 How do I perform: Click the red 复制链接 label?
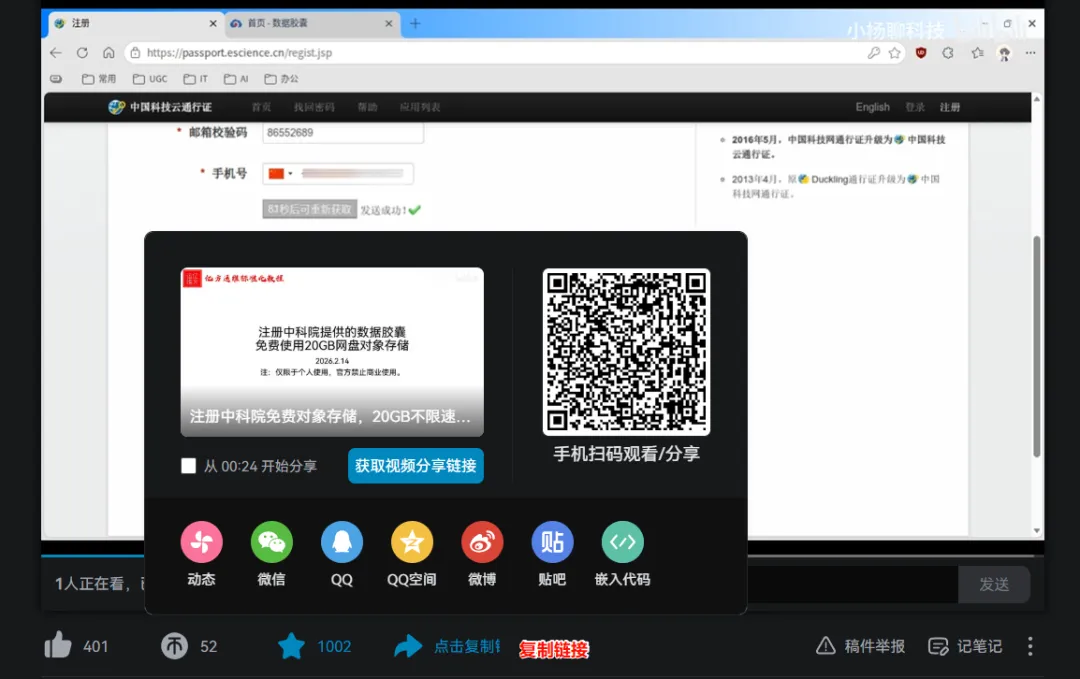pyautogui.click(x=554, y=649)
